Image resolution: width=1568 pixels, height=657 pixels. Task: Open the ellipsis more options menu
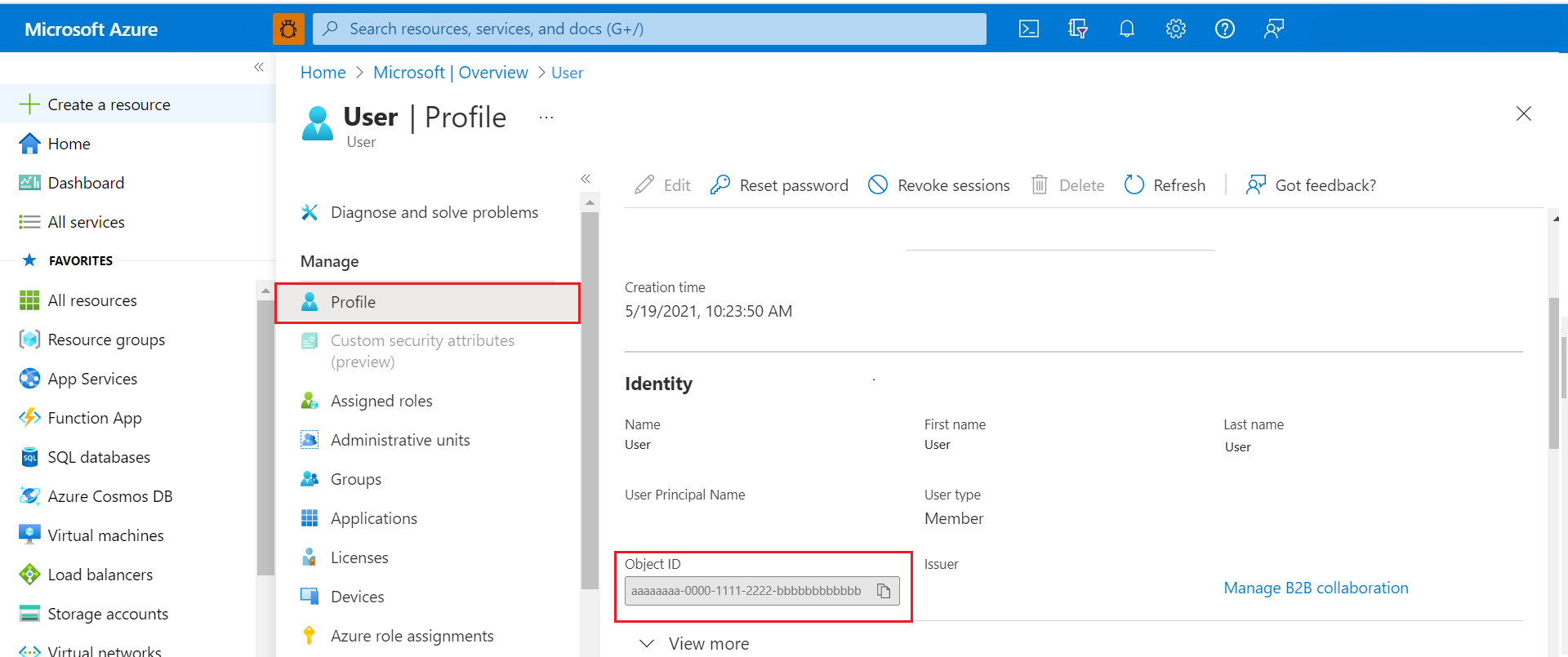[x=546, y=118]
